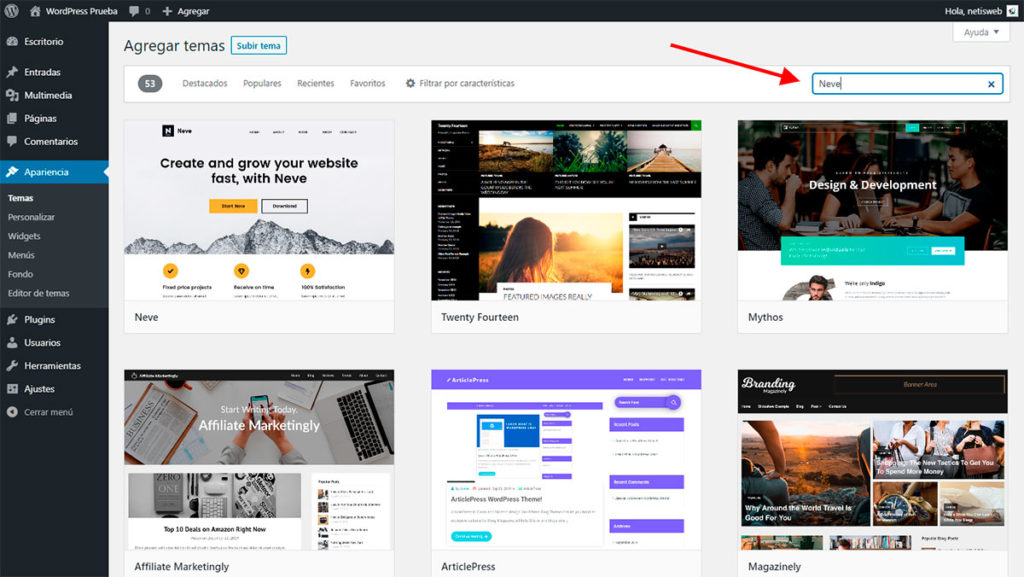1024x577 pixels.
Task: Open the Widgets submenu item
Action: [x=24, y=236]
